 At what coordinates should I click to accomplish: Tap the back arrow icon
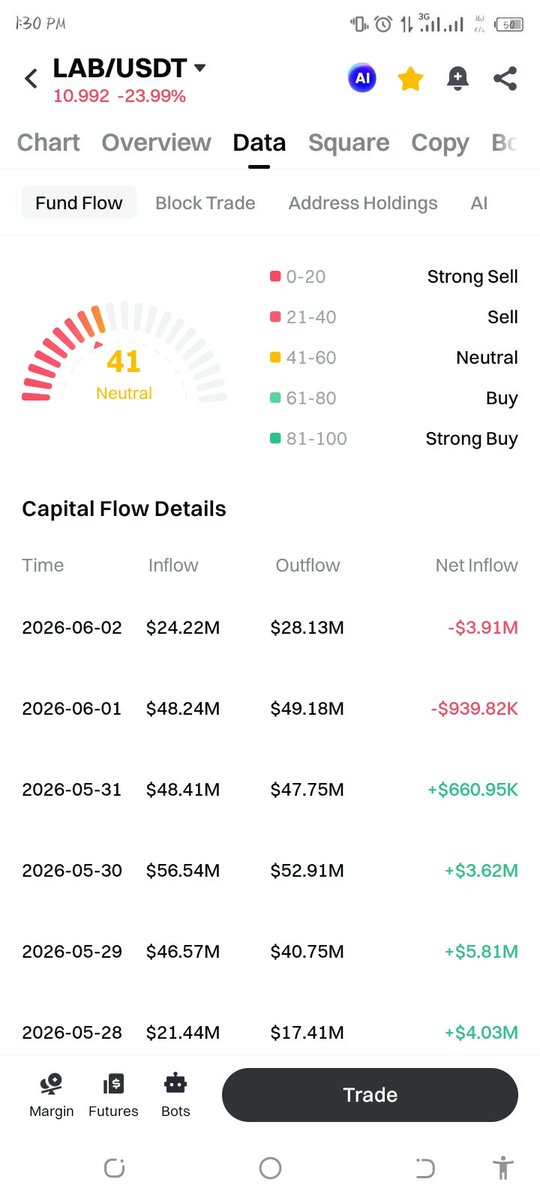coord(30,78)
